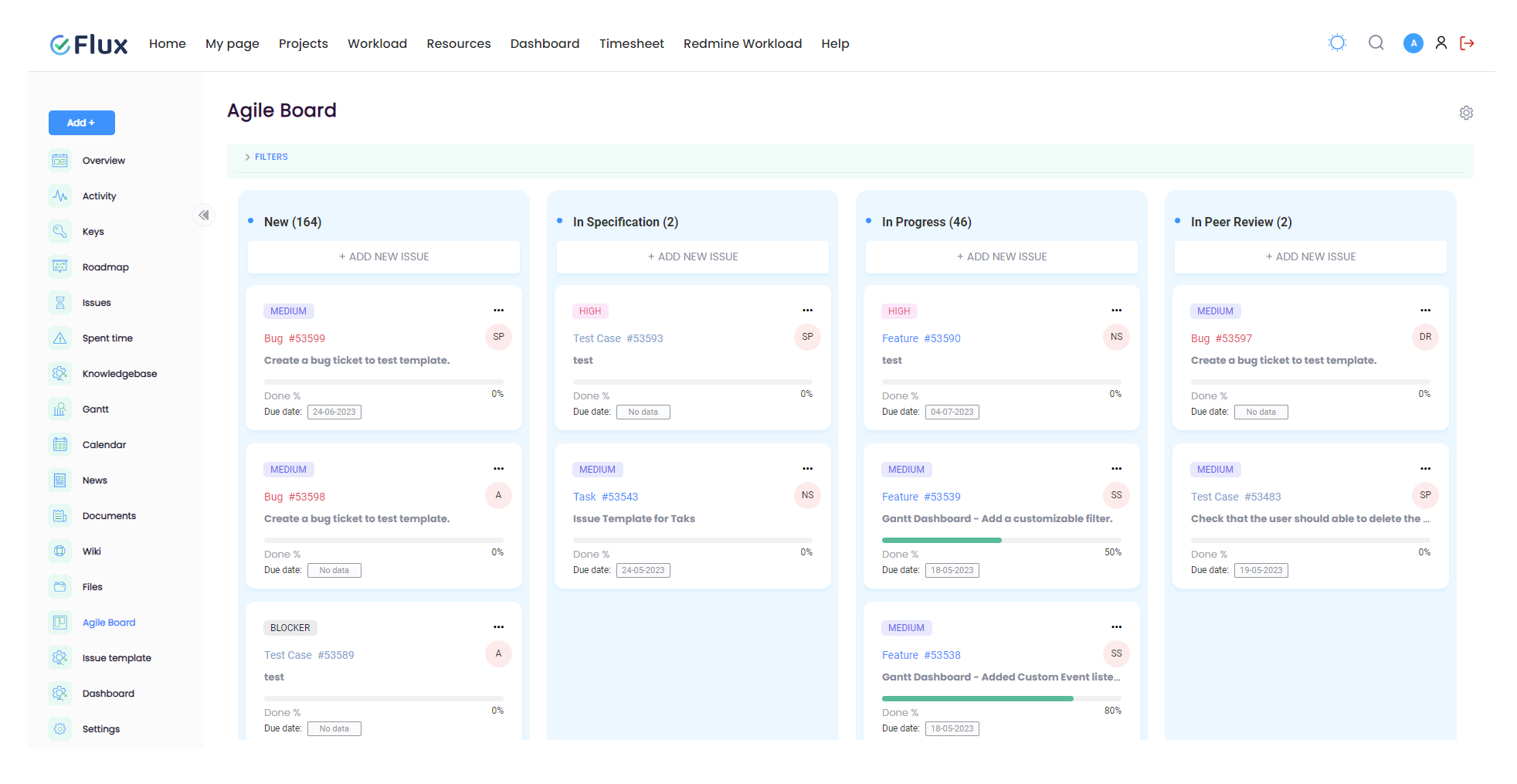Open the Knowledgebase icon

pos(59,373)
